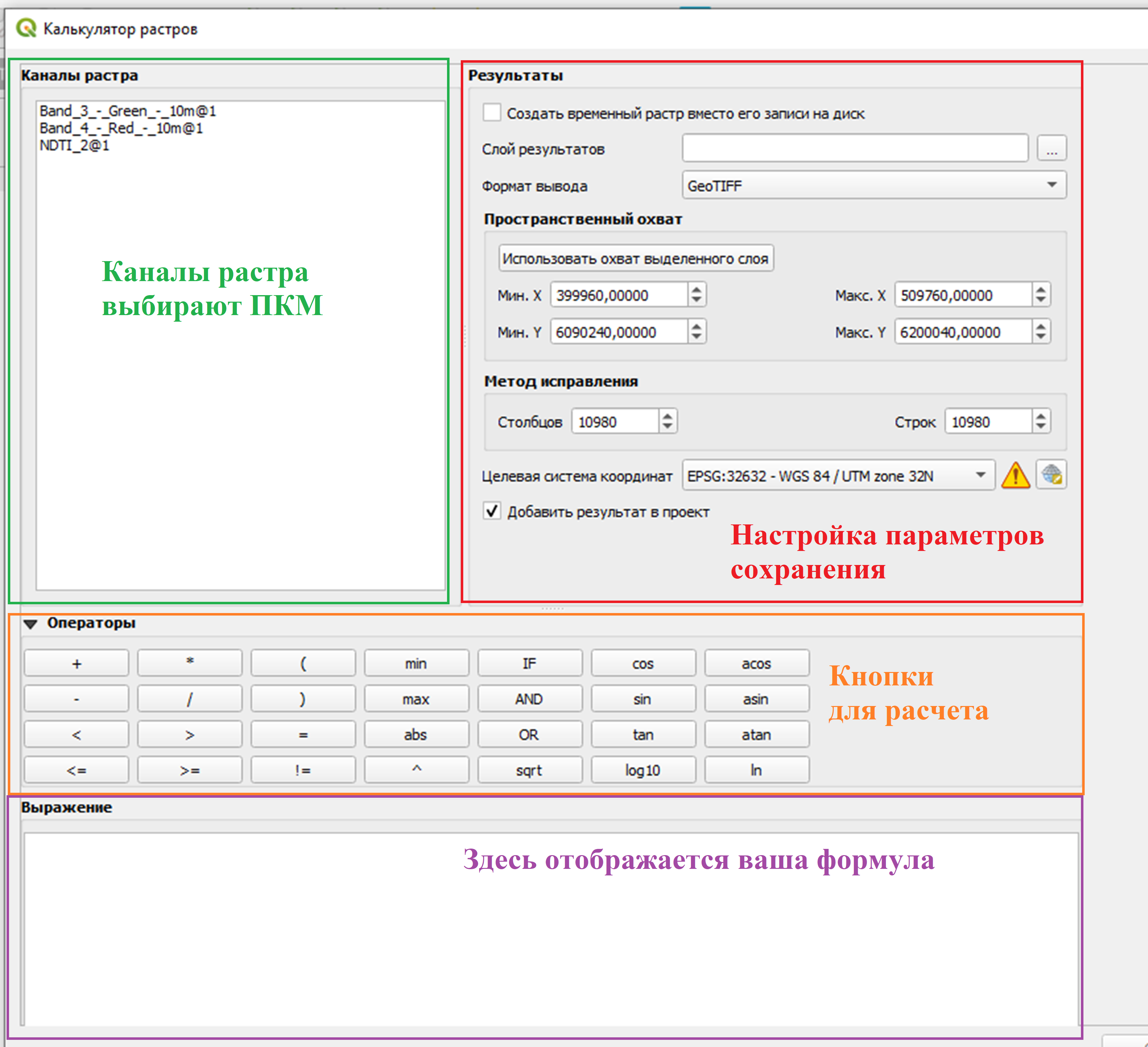Click the equals operator button
Screen dimensions: 1148x1047
(303, 734)
